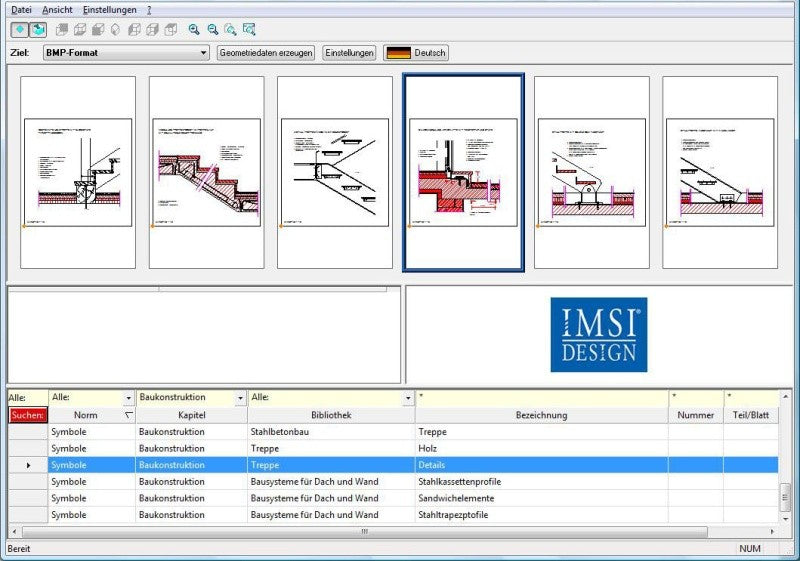The width and height of the screenshot is (800, 561).
Task: Select the Stahlbetonbau library cell
Action: point(331,432)
